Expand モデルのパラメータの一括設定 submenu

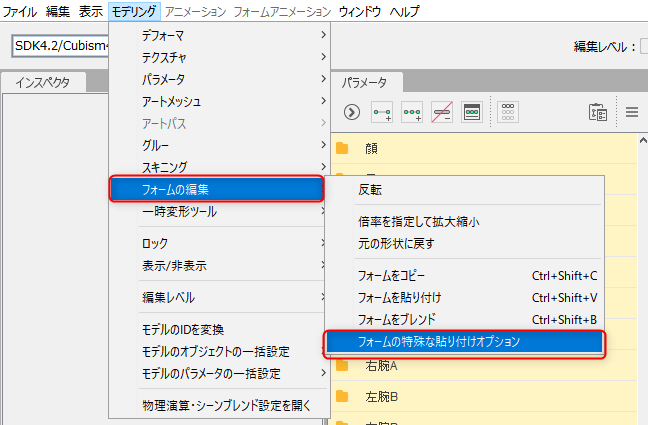(219, 374)
